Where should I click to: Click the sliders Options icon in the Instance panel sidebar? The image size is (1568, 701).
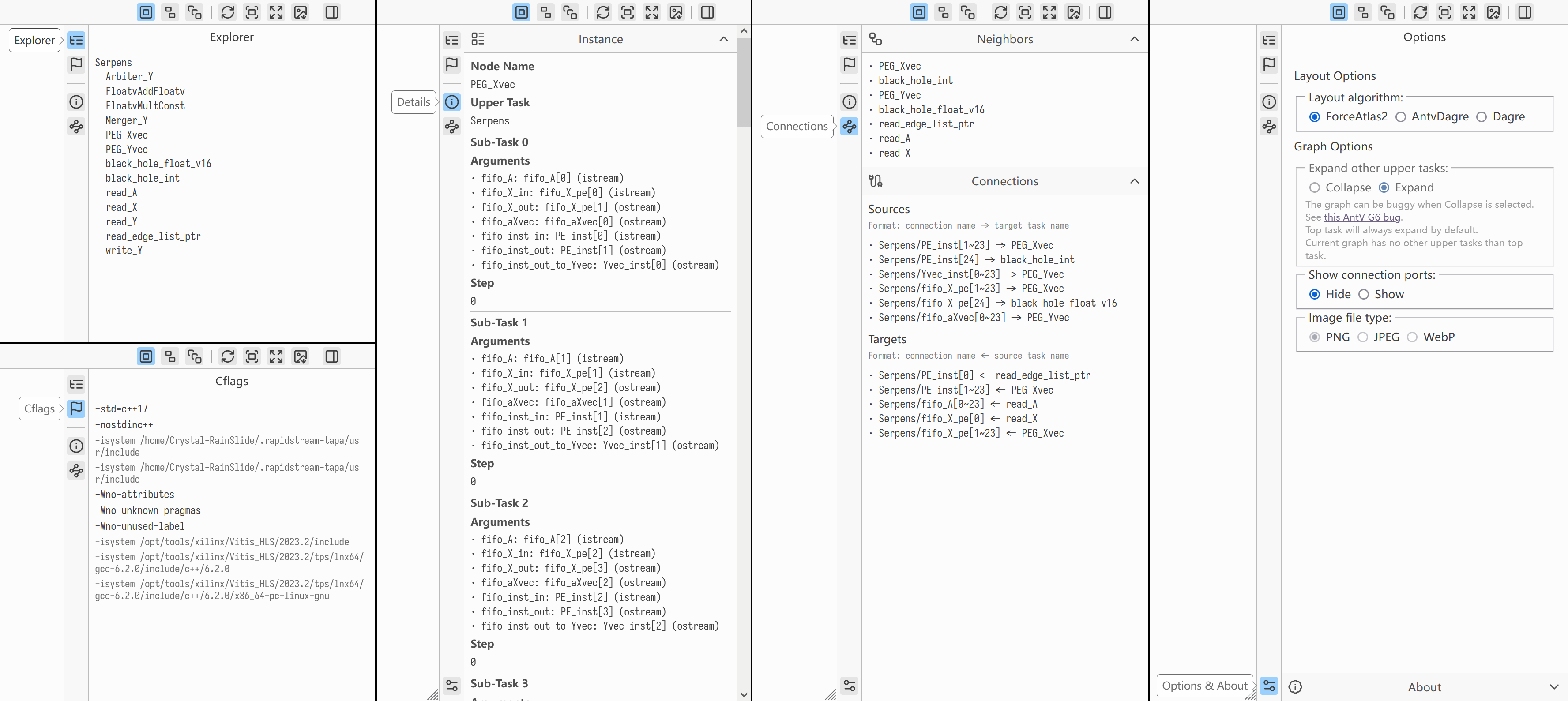[x=451, y=686]
